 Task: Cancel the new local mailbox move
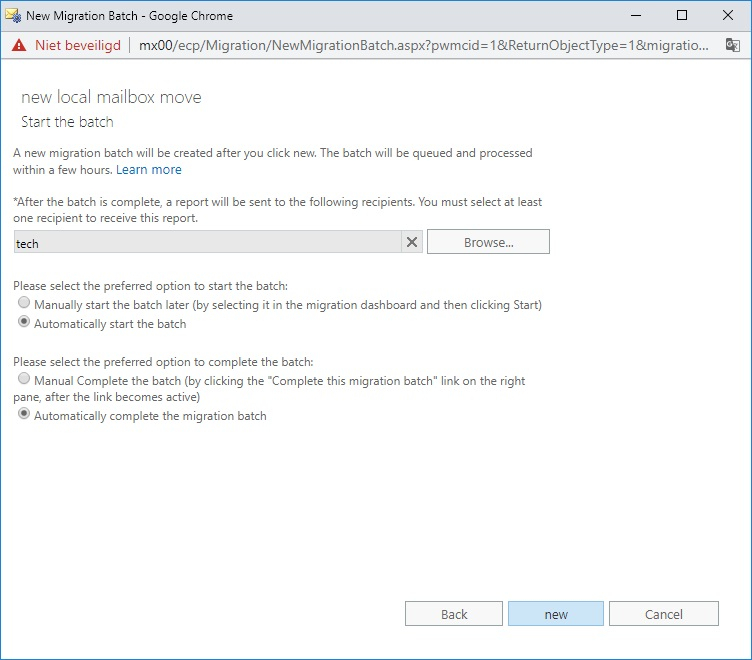pyautogui.click(x=664, y=614)
